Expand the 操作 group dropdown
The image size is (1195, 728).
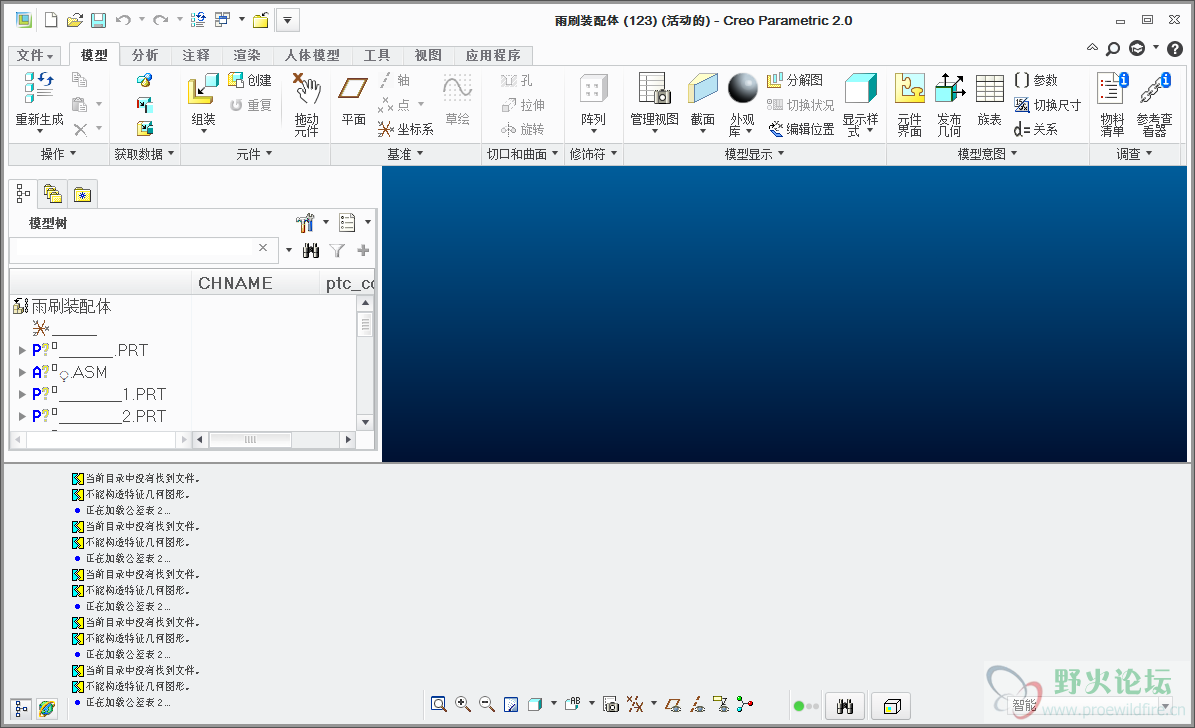58,154
